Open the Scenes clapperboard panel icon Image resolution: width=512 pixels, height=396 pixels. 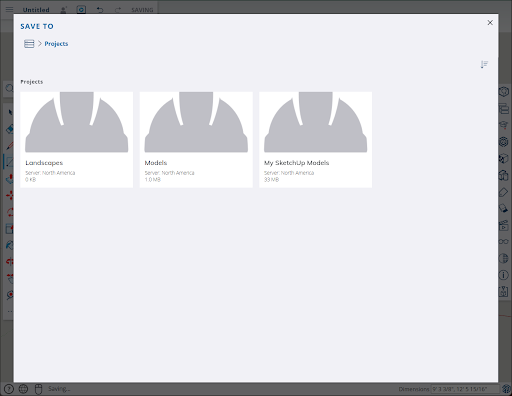tap(504, 226)
